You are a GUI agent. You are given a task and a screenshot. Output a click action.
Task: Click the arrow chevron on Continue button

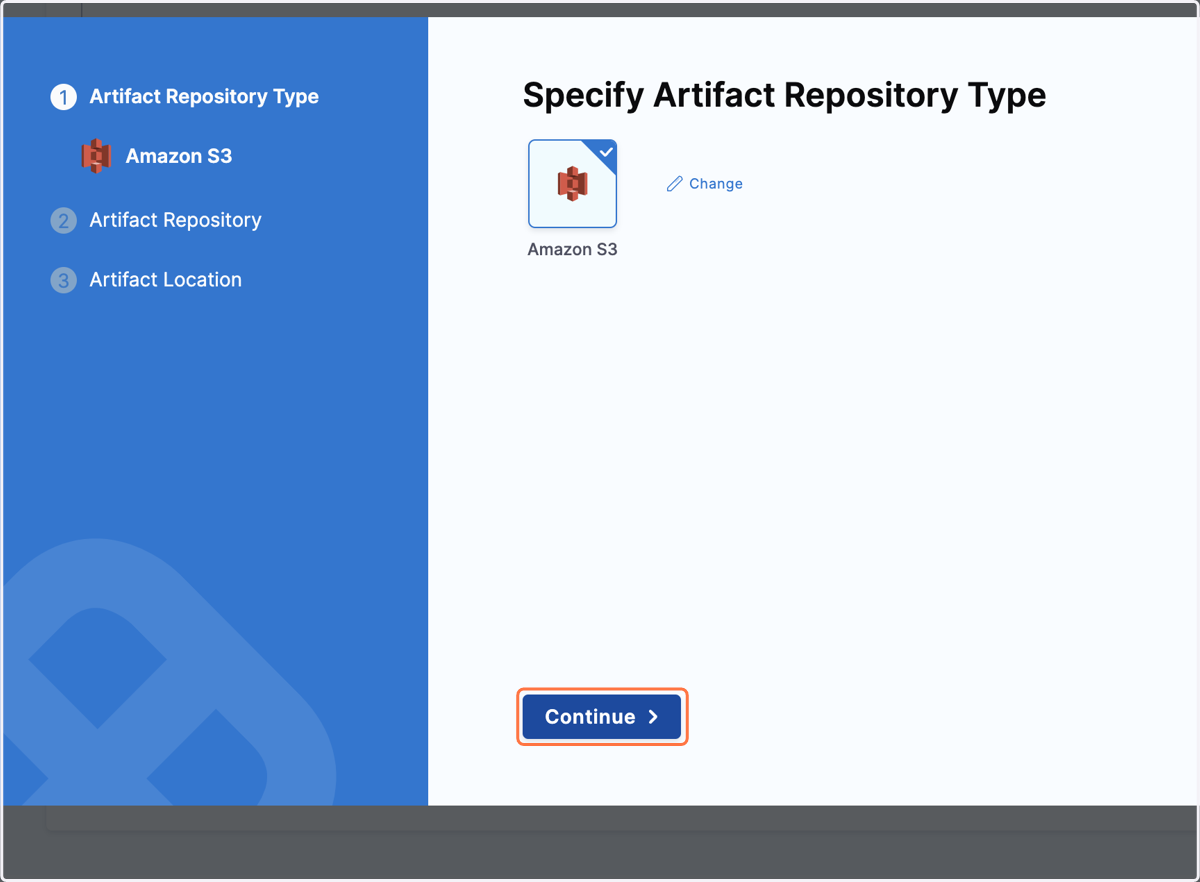click(653, 717)
